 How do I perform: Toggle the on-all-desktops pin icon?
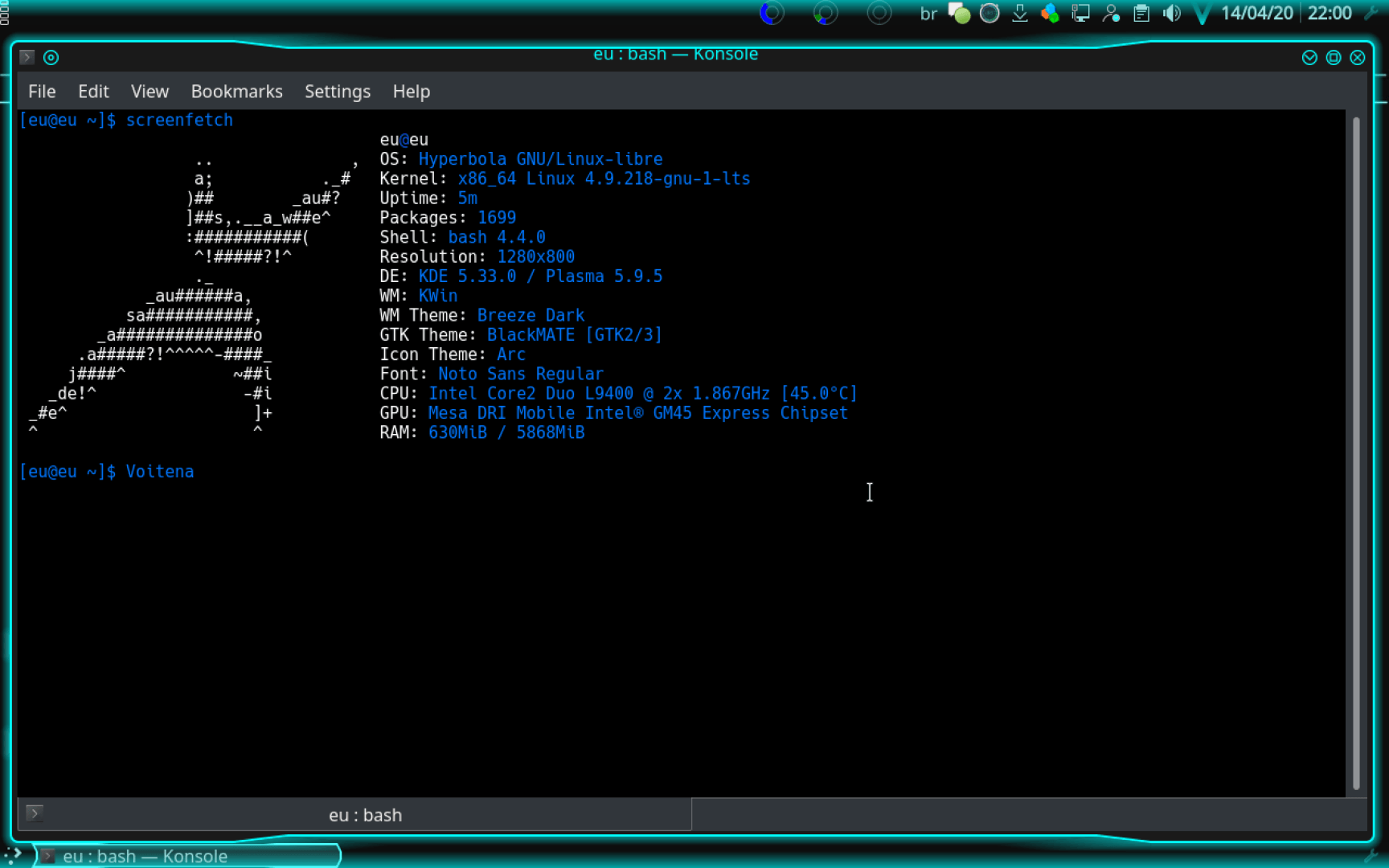click(51, 57)
